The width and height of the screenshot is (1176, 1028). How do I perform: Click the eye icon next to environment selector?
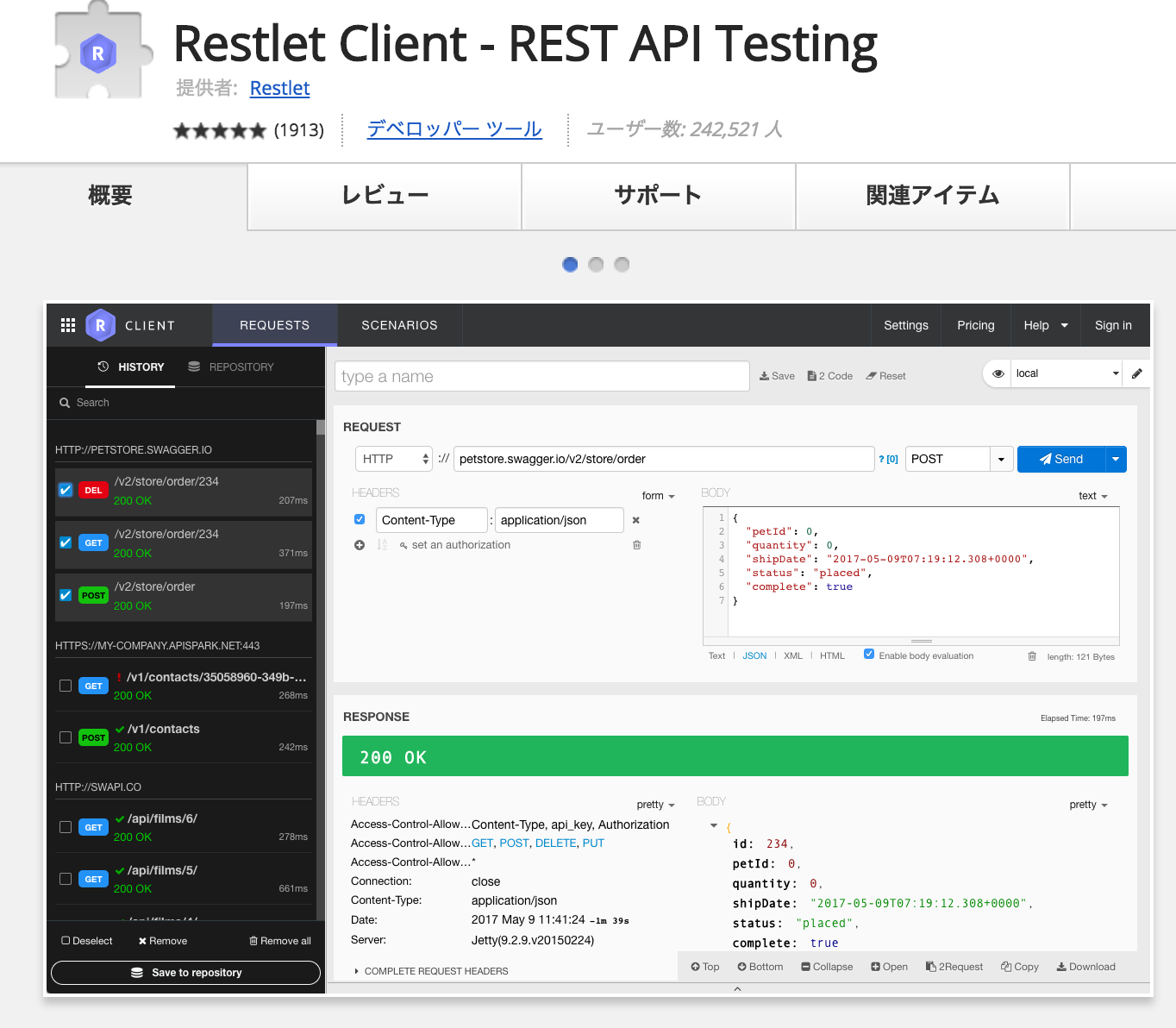coord(998,373)
